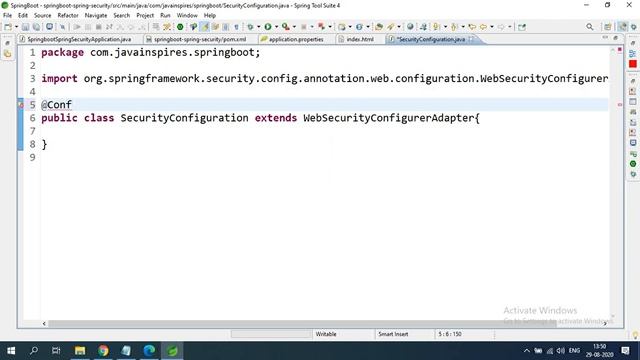640x360 pixels.
Task: Click the Back navigation yellow arrow
Action: [x=483, y=27]
